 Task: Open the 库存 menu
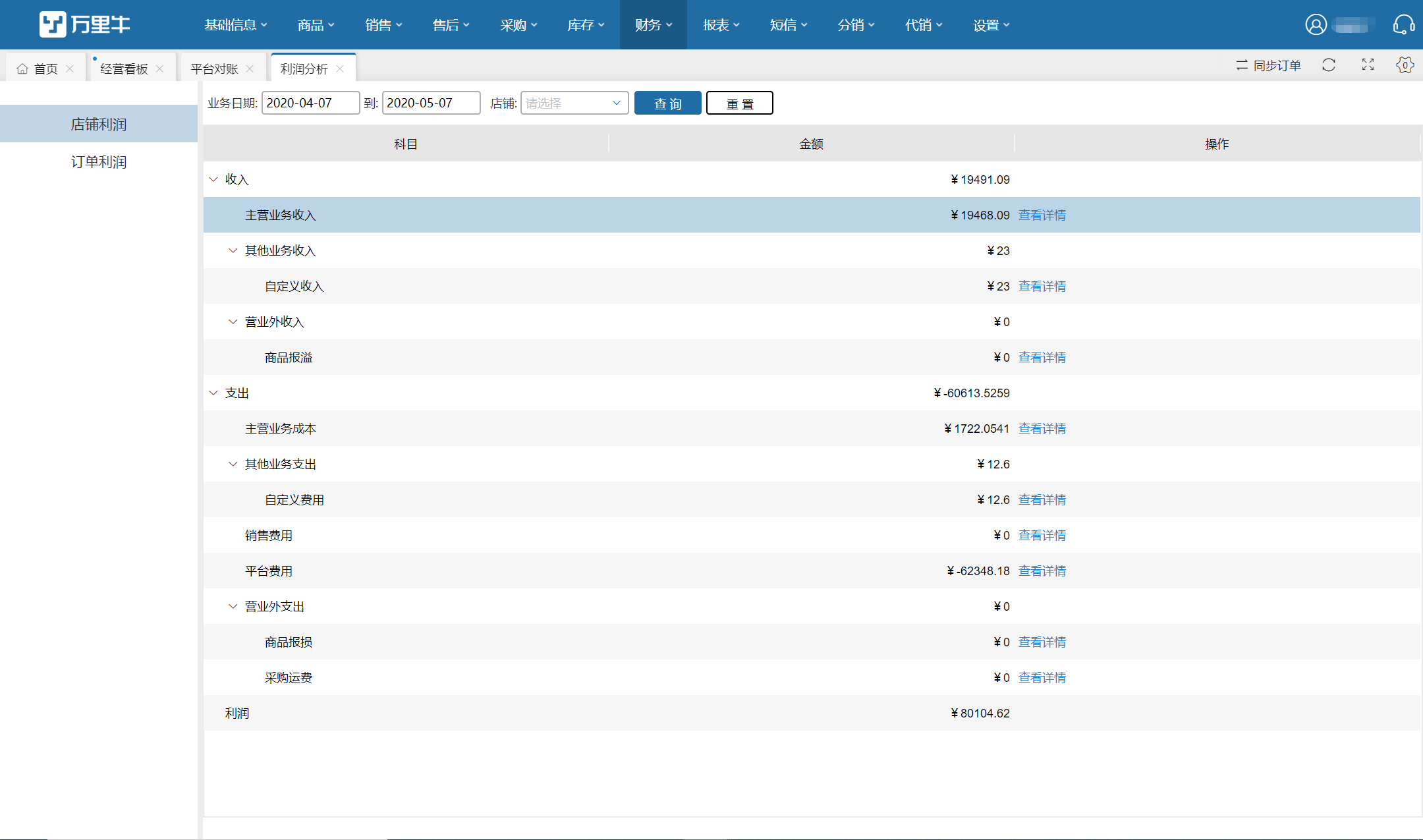point(586,25)
